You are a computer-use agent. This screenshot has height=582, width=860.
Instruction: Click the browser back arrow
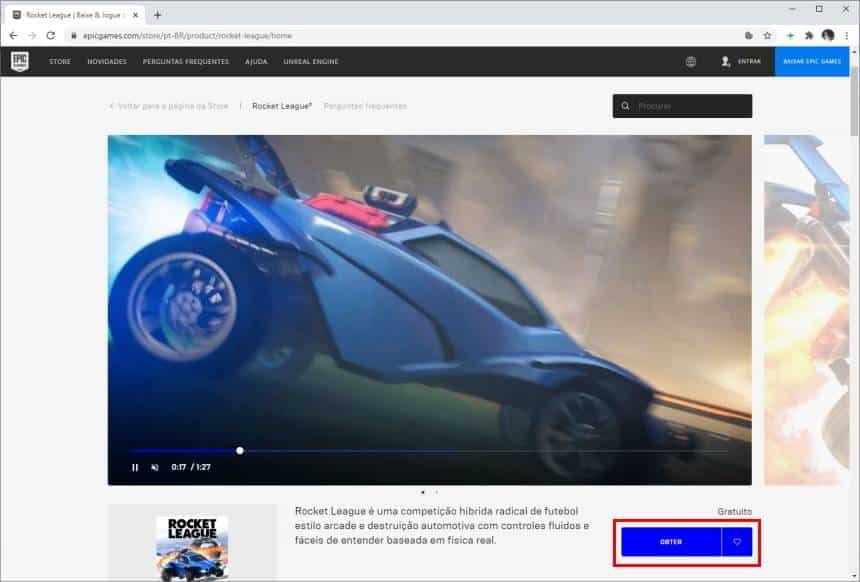14,36
